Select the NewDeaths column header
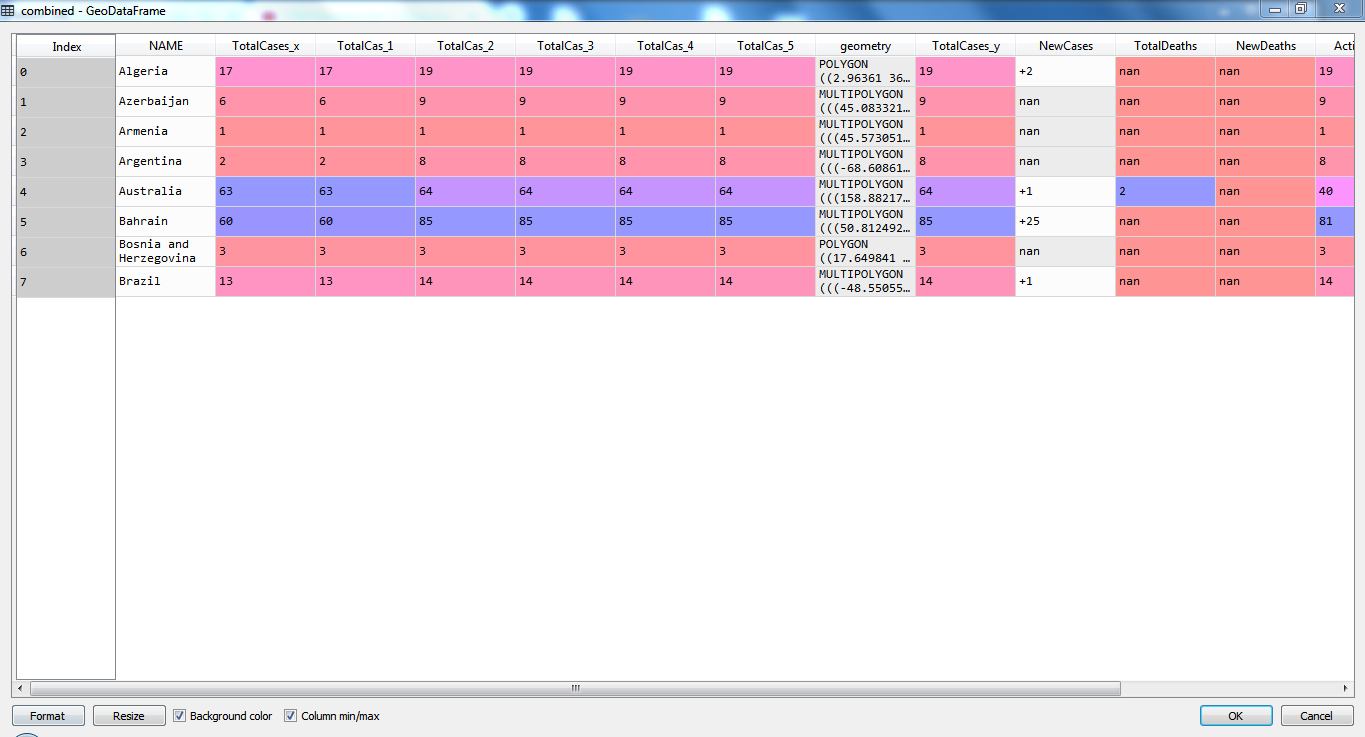The height and width of the screenshot is (737, 1365). [1266, 46]
